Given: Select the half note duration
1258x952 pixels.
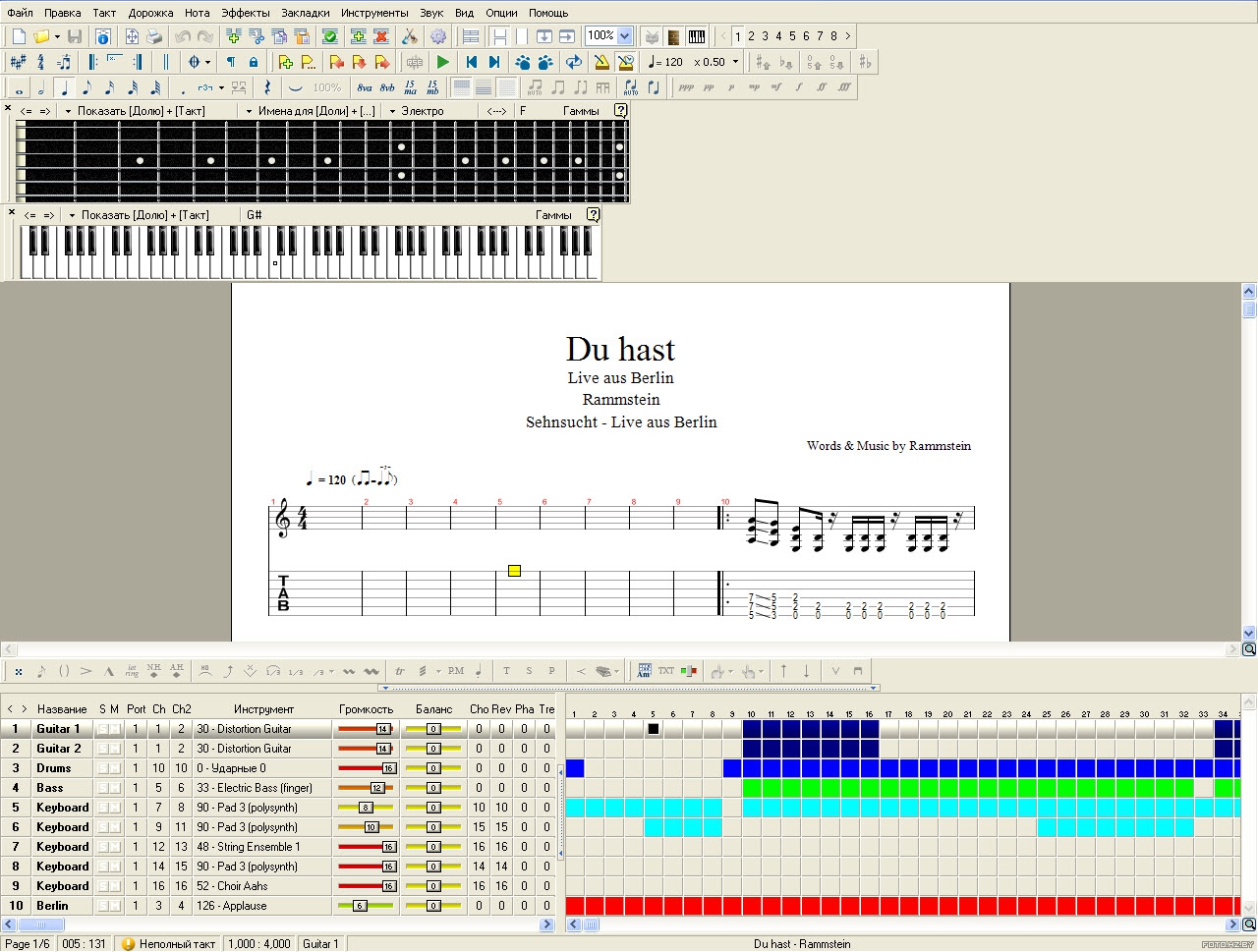Looking at the screenshot, I should pyautogui.click(x=41, y=87).
